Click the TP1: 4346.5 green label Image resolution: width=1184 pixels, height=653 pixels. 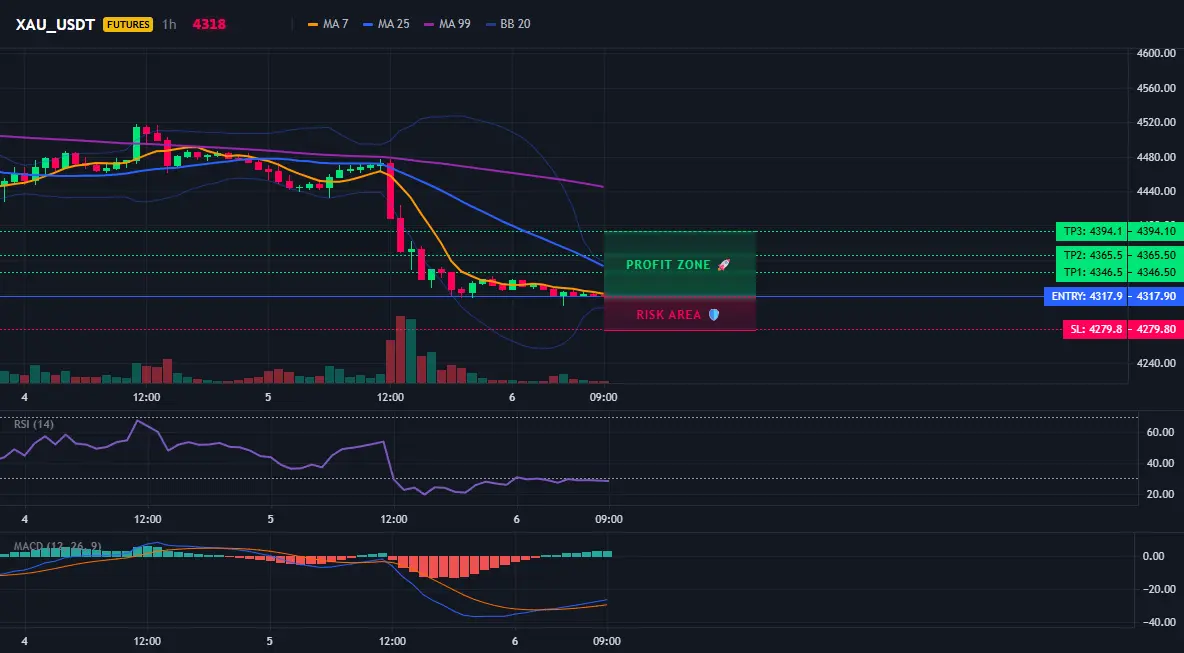click(x=1092, y=272)
